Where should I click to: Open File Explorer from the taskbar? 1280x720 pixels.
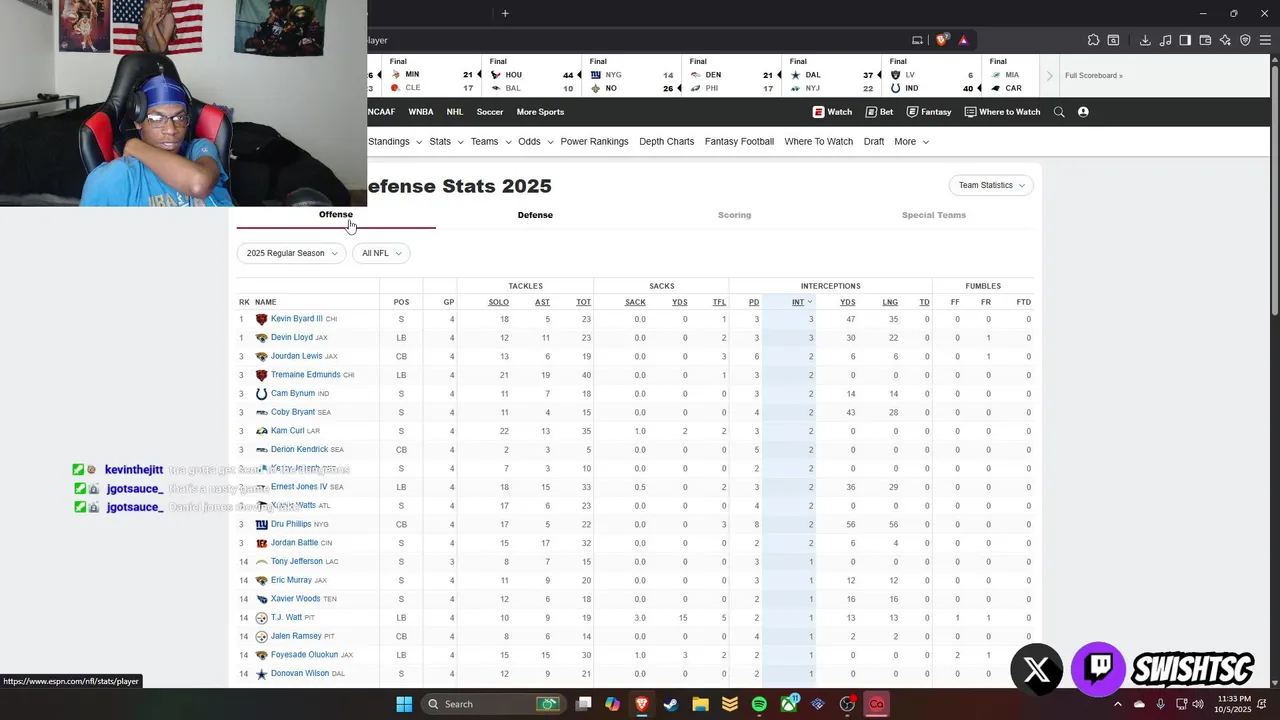[700, 704]
